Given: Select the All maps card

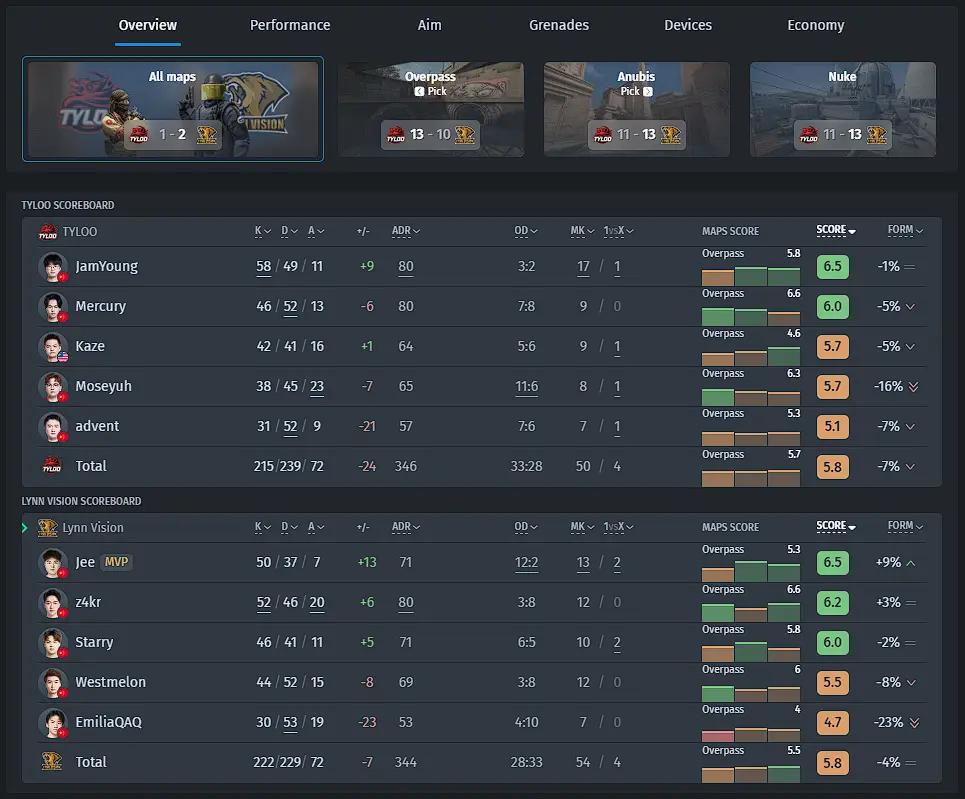Looking at the screenshot, I should (x=173, y=109).
